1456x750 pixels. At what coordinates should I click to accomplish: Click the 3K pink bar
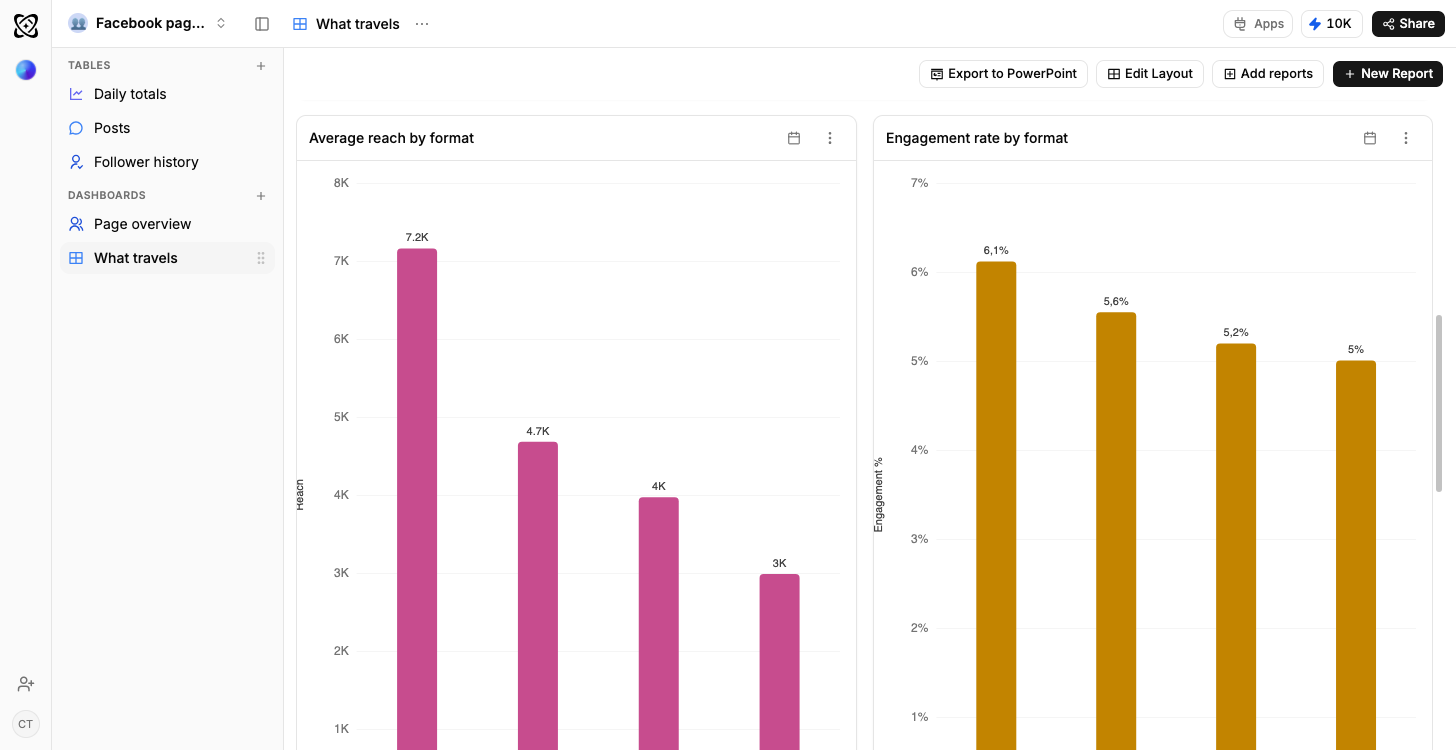779,662
